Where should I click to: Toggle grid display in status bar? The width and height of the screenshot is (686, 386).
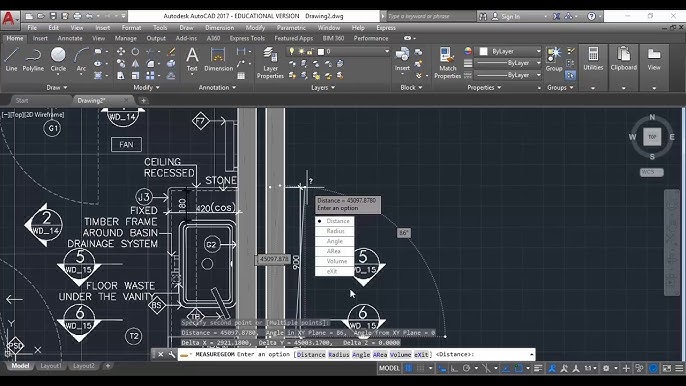pos(408,368)
